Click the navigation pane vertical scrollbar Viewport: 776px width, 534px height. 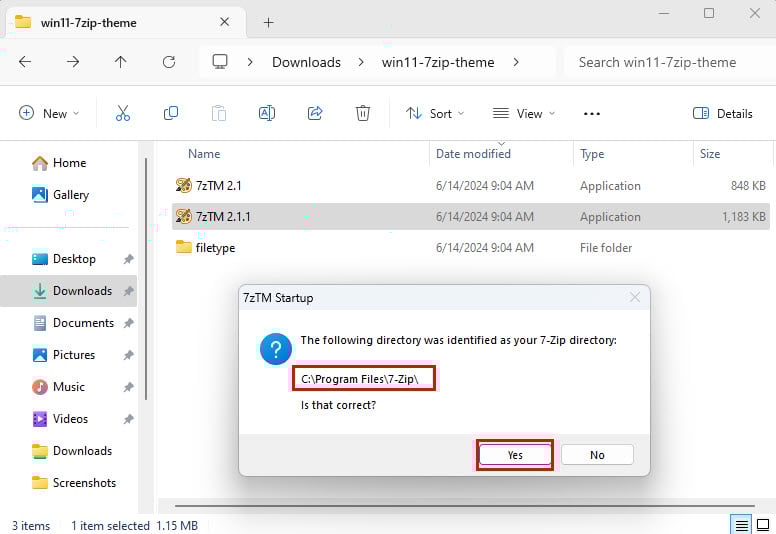pyautogui.click(x=146, y=279)
